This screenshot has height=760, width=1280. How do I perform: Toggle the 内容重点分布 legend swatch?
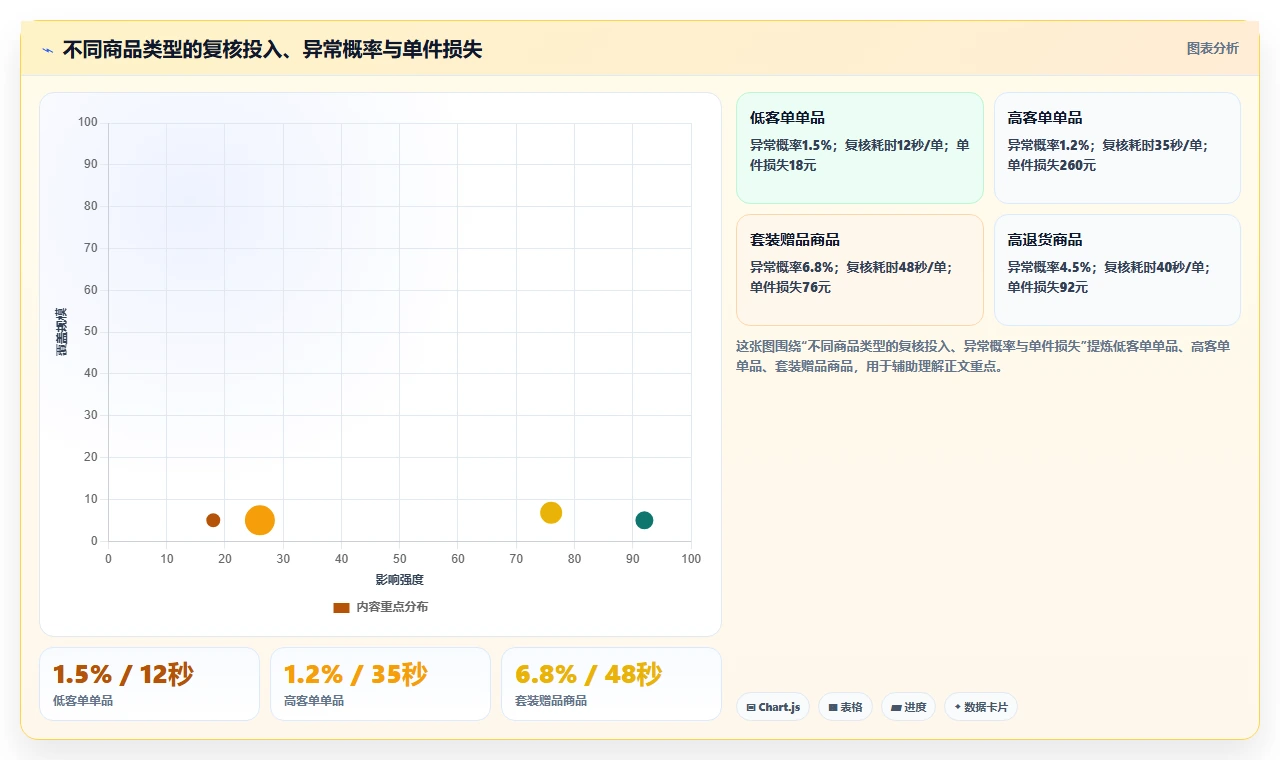tap(341, 607)
